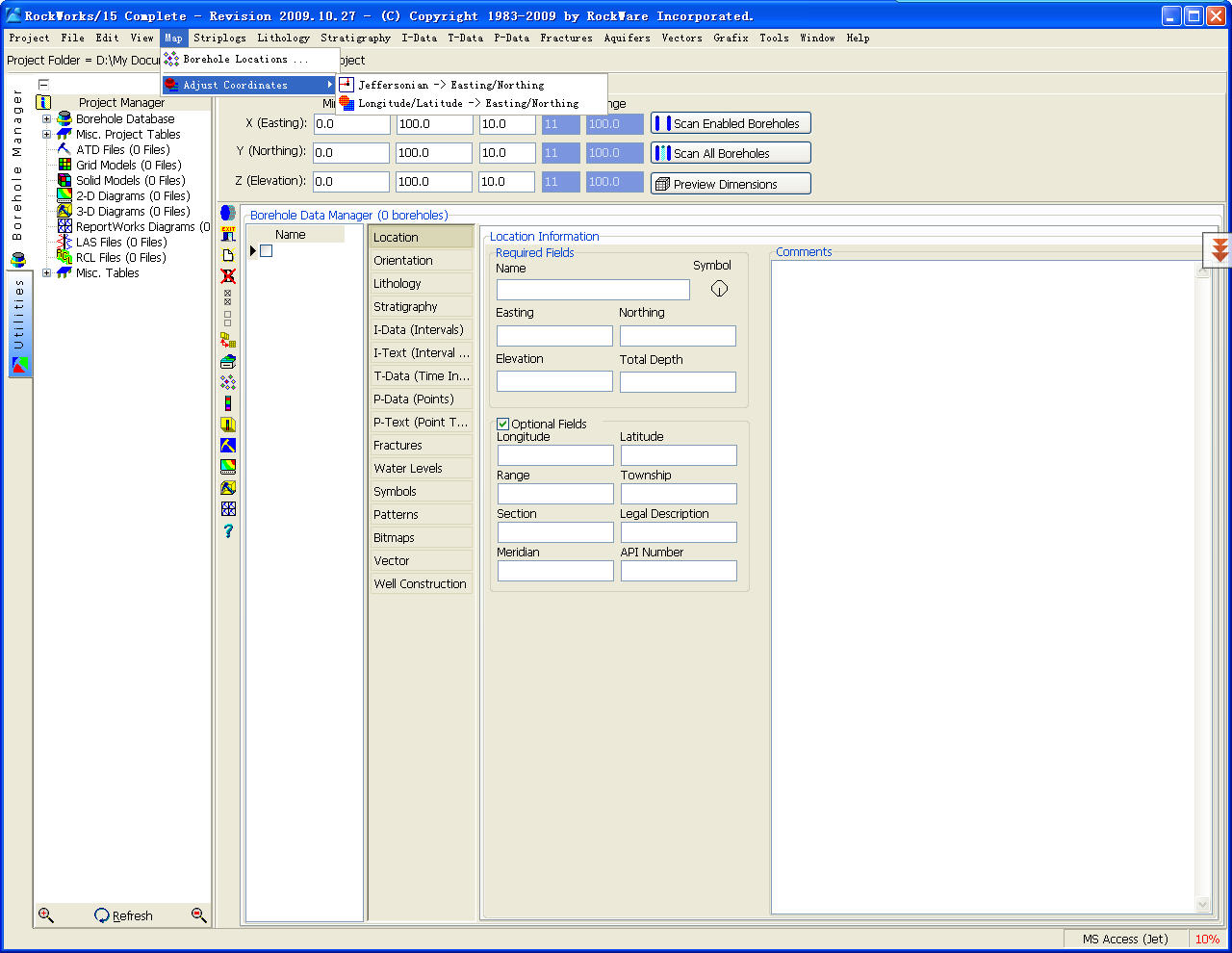Switch to the Orientation data tab

(x=422, y=261)
